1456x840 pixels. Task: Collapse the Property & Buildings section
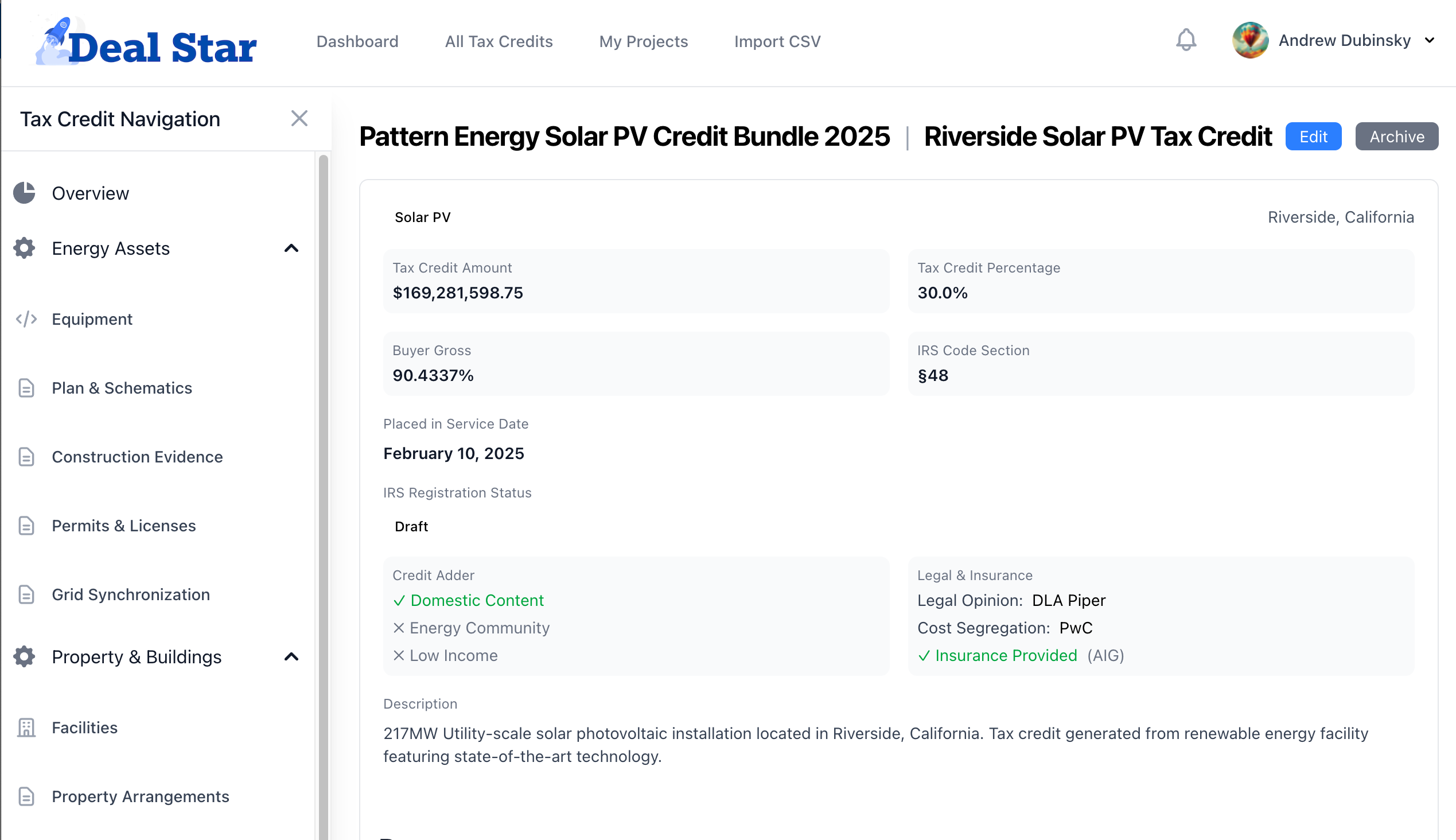click(291, 656)
